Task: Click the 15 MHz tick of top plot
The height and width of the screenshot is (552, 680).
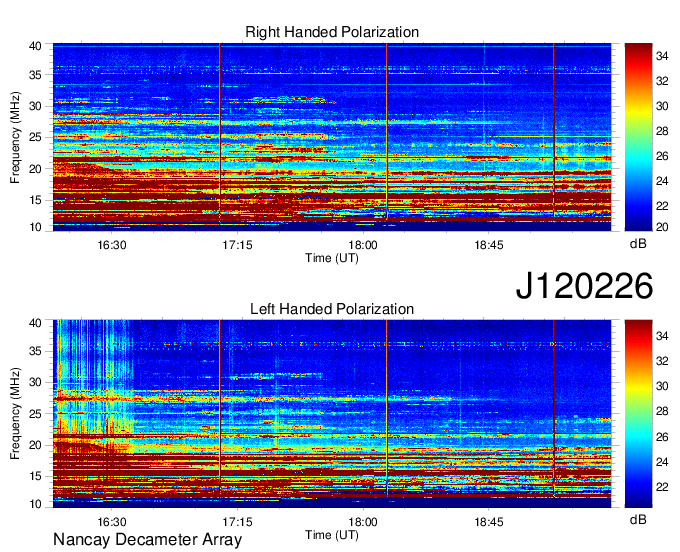Action: (x=36, y=200)
